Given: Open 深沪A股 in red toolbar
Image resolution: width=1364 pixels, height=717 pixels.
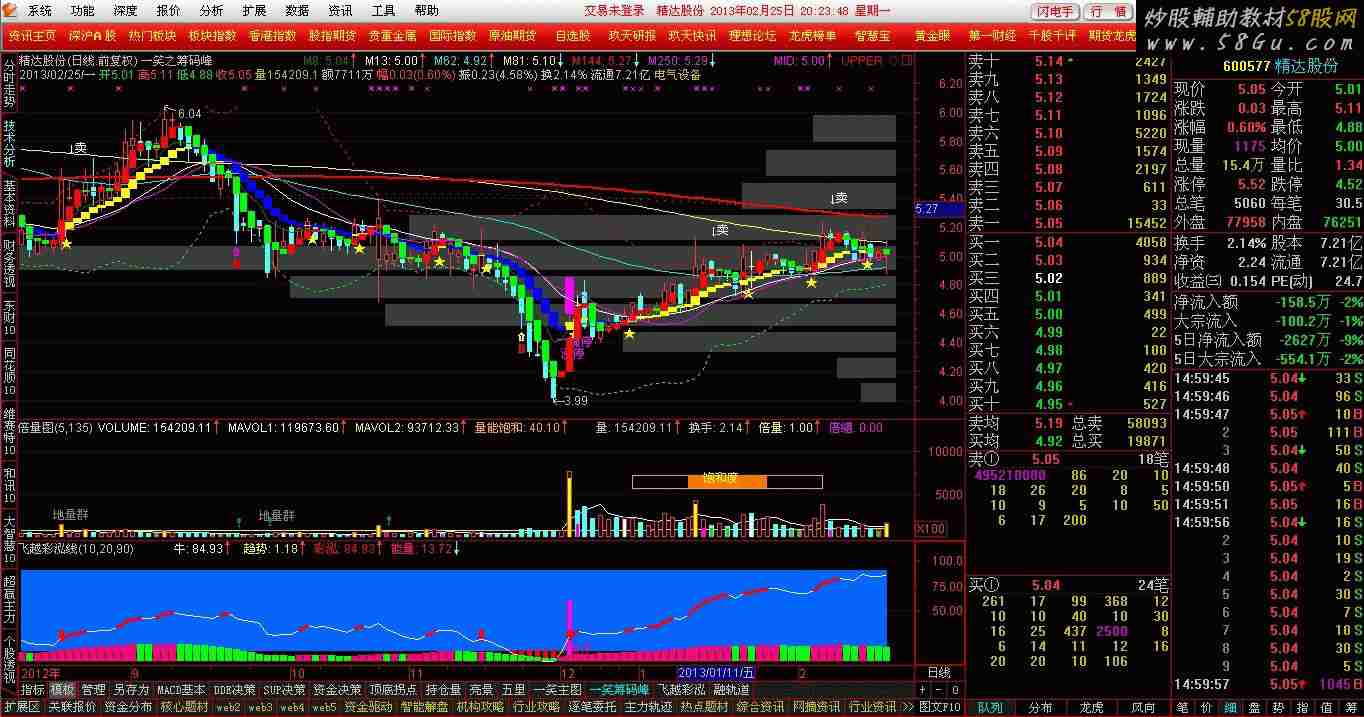Looking at the screenshot, I should (x=92, y=35).
